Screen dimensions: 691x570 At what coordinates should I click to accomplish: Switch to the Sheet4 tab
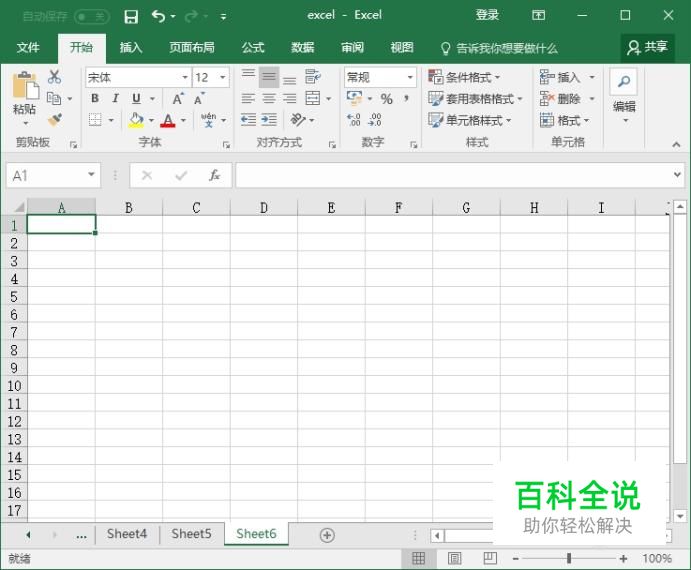[127, 534]
